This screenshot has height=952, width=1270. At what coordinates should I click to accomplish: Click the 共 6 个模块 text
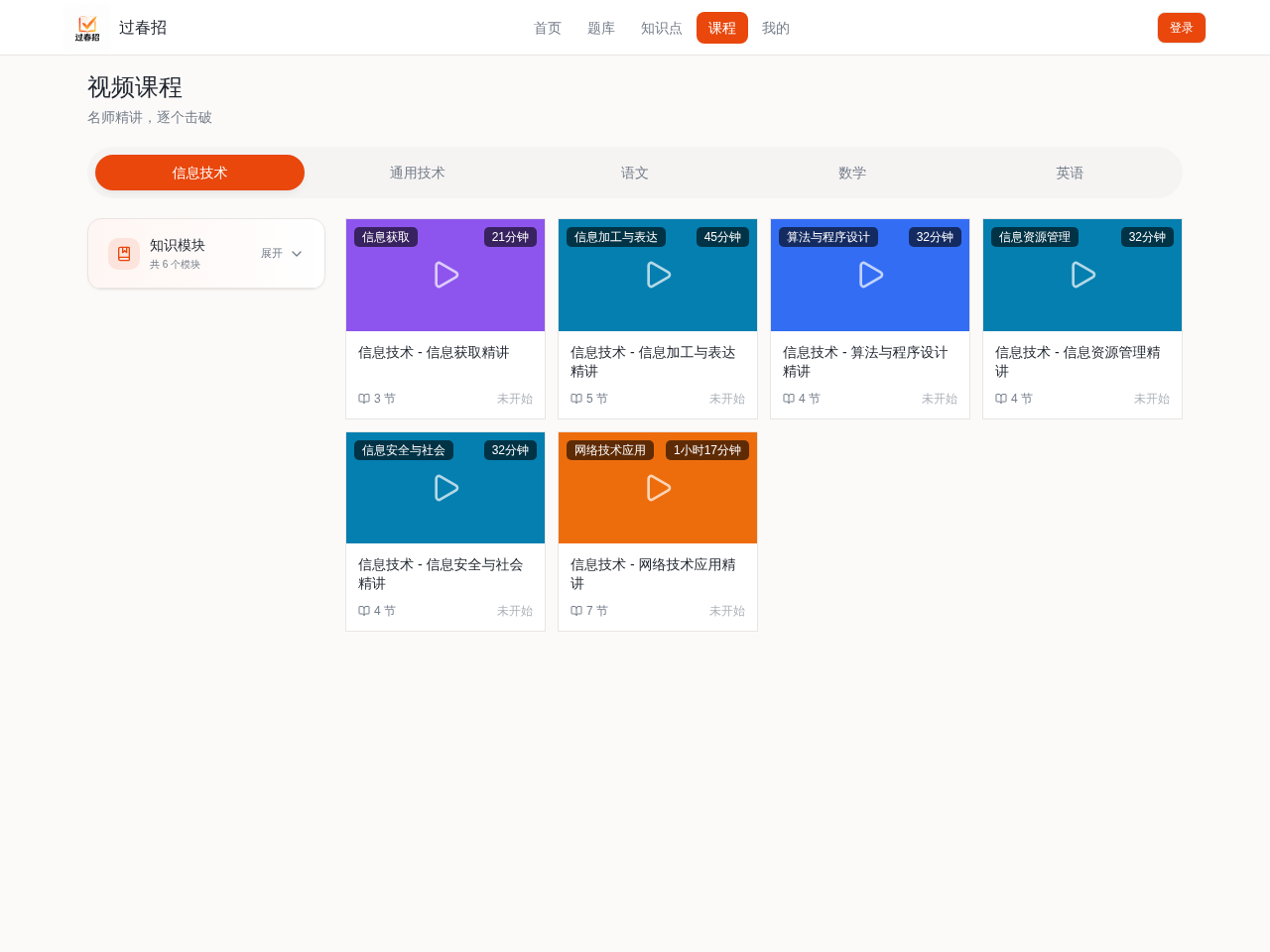pyautogui.click(x=176, y=265)
